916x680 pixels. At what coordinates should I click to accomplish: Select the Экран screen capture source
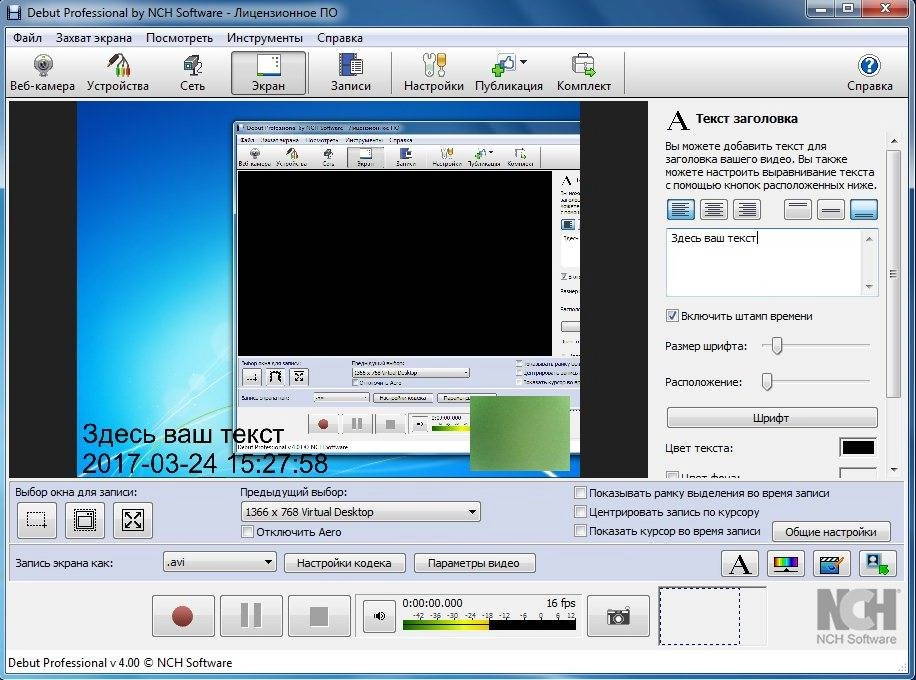[x=268, y=73]
